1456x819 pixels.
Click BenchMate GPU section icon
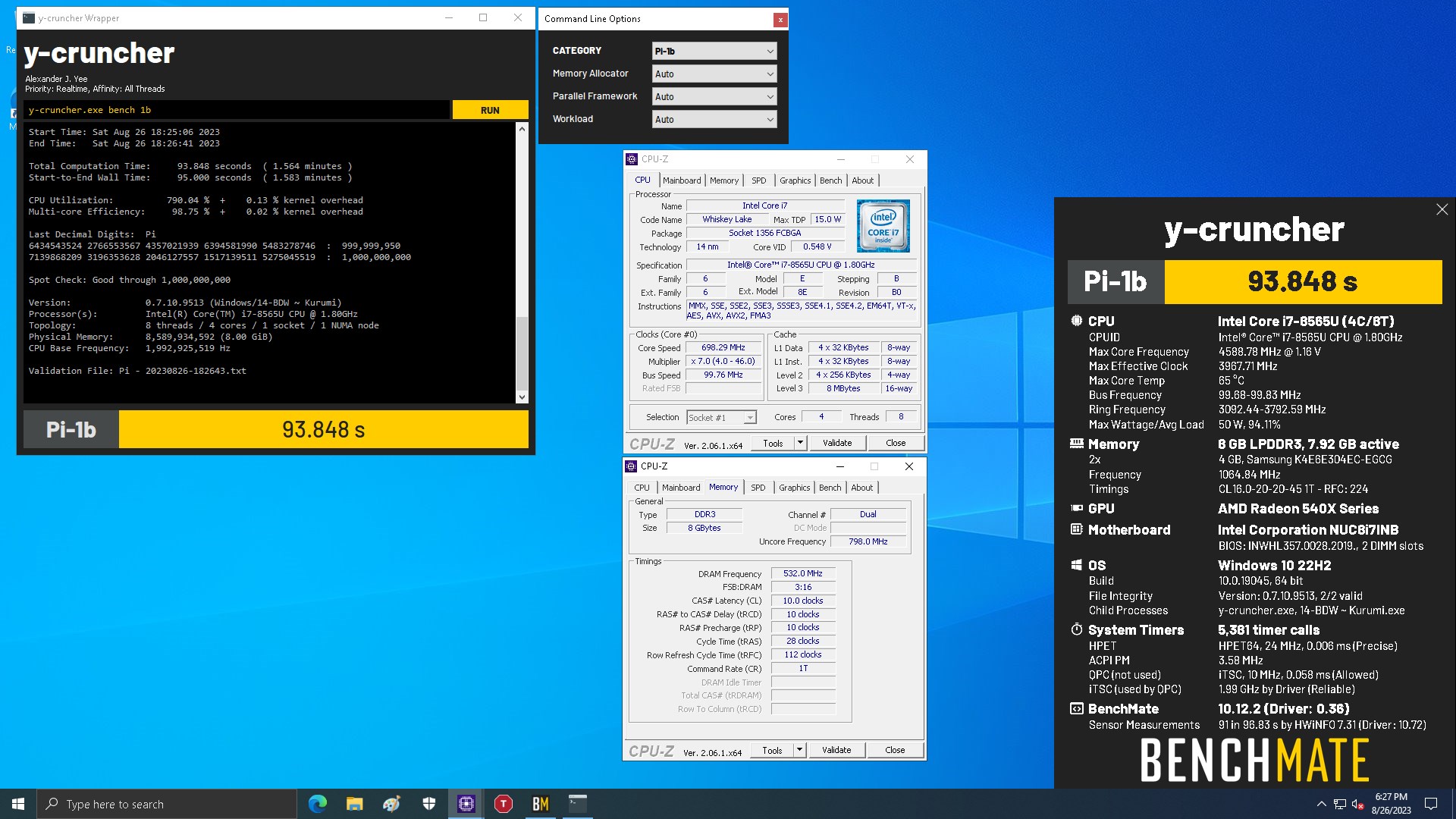pos(1076,508)
